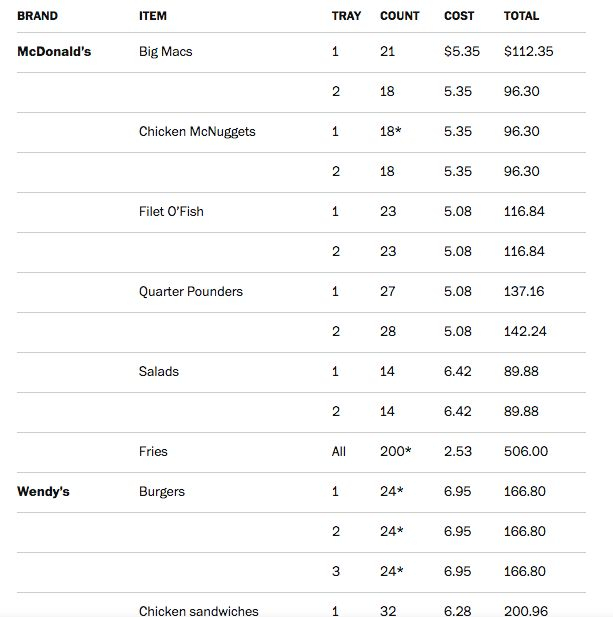Select the Burgers item cell

point(162,491)
